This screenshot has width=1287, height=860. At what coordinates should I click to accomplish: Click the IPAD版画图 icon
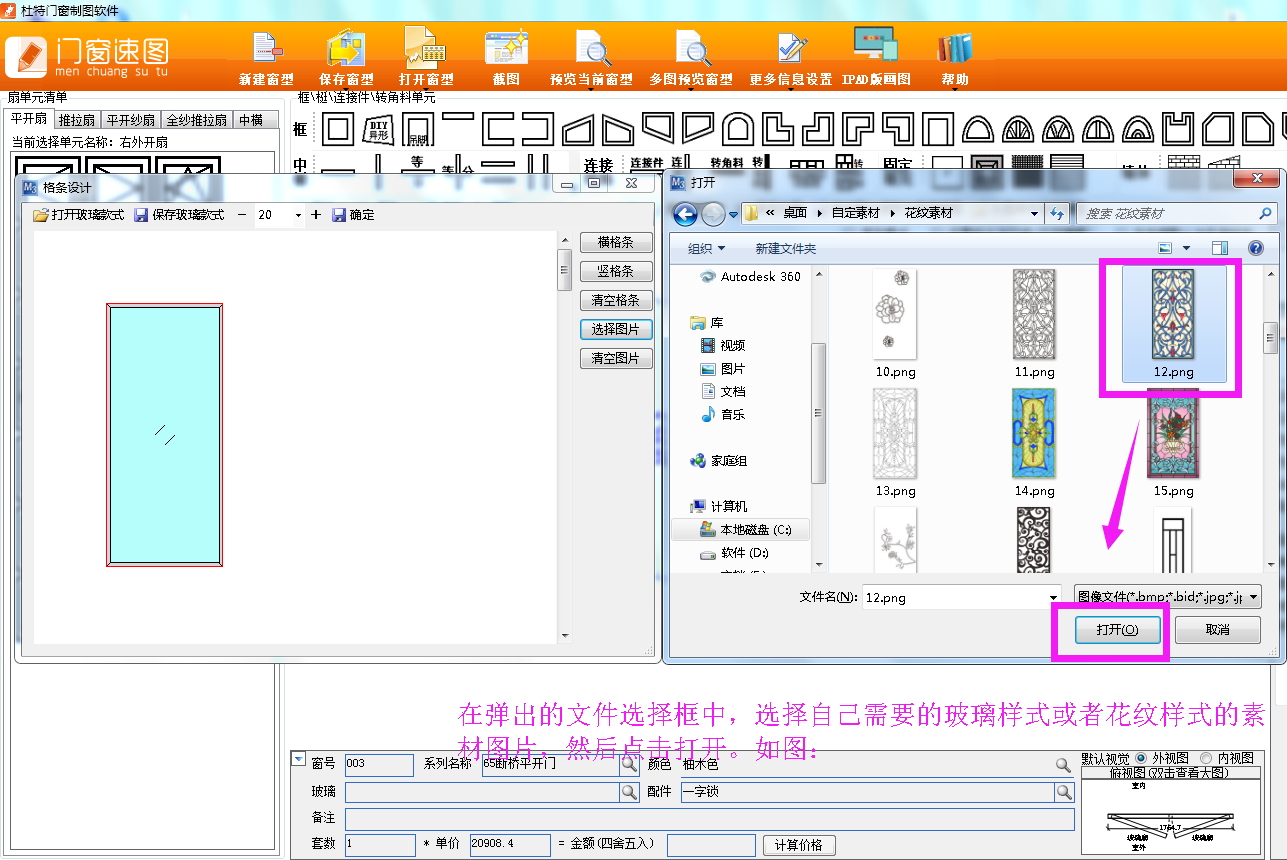coord(875,45)
